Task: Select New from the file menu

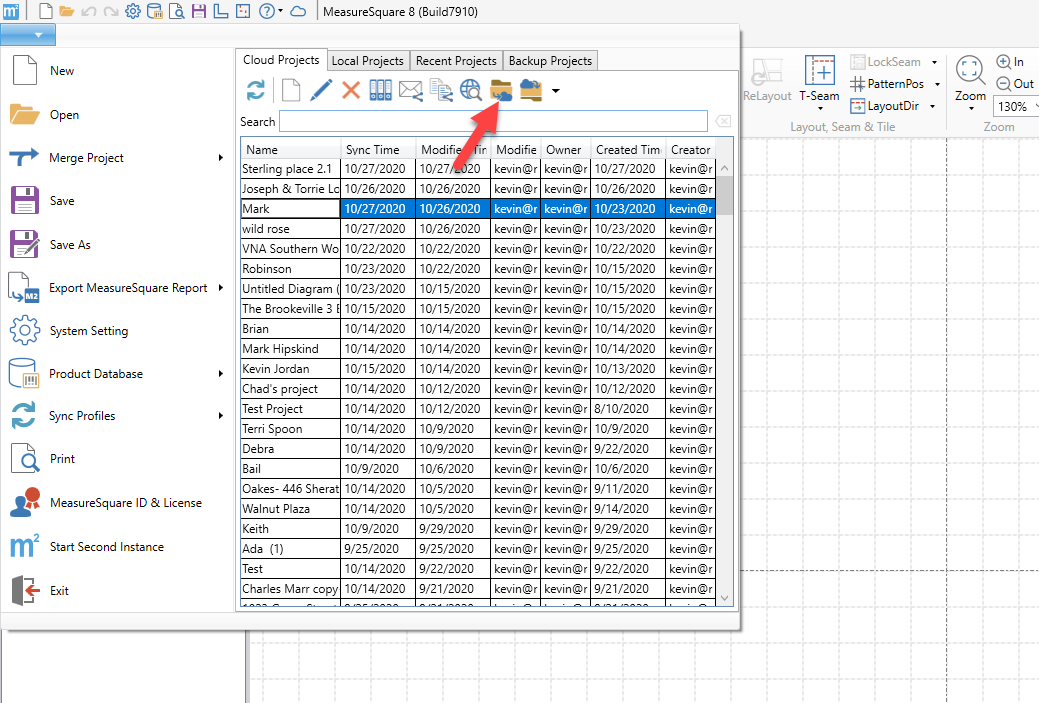Action: click(x=116, y=71)
